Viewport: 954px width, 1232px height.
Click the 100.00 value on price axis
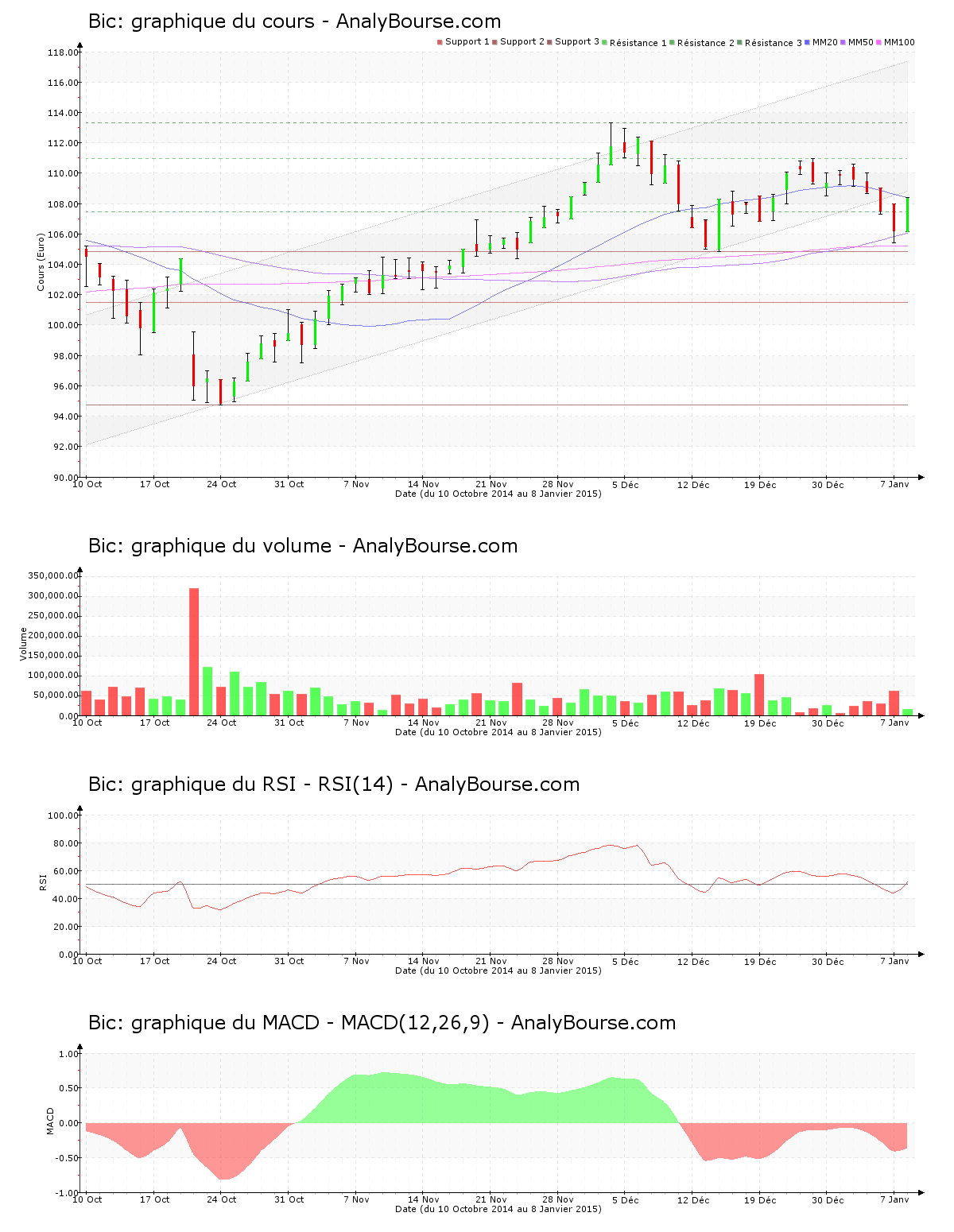click(x=63, y=325)
